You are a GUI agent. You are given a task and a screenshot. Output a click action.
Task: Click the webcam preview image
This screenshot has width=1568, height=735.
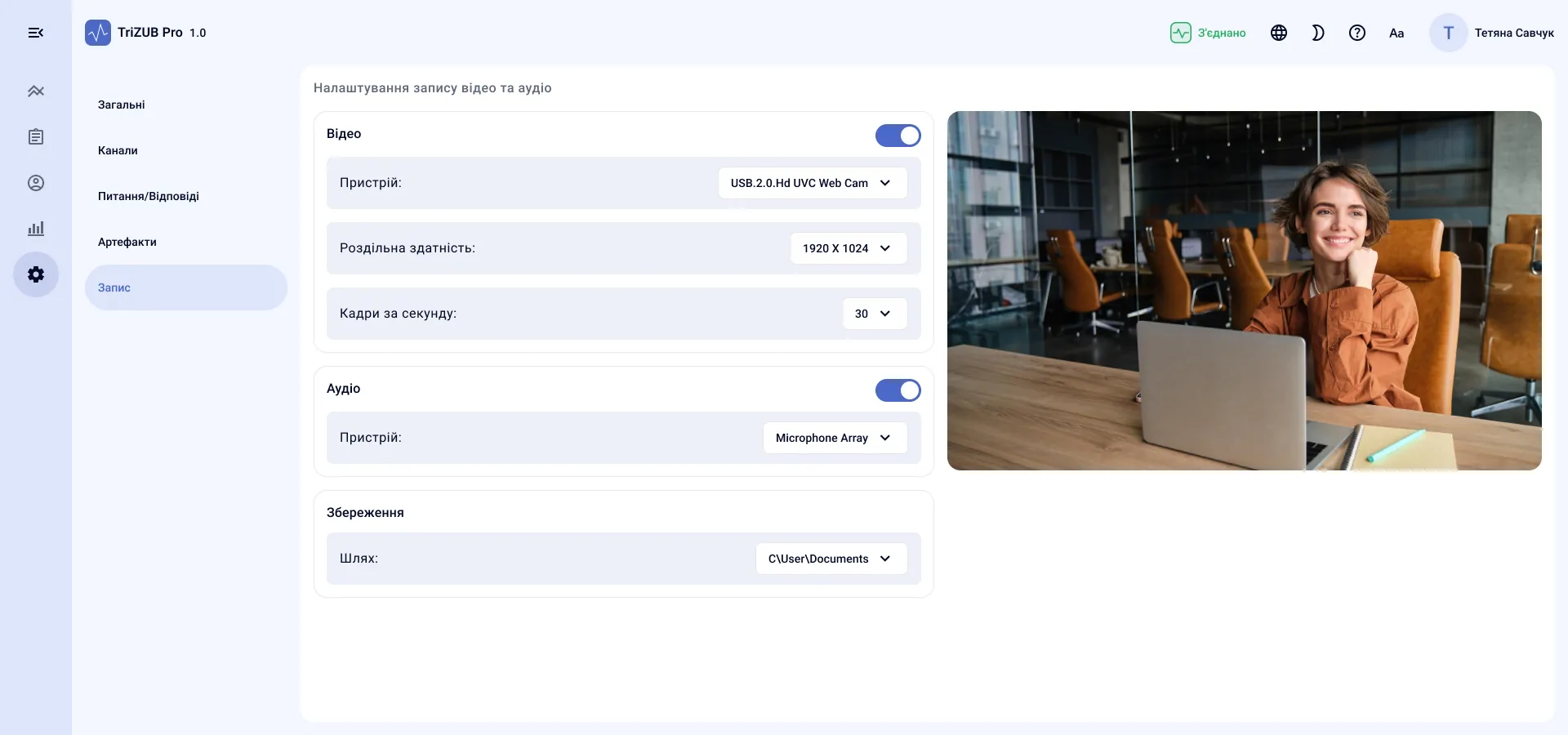(x=1244, y=291)
